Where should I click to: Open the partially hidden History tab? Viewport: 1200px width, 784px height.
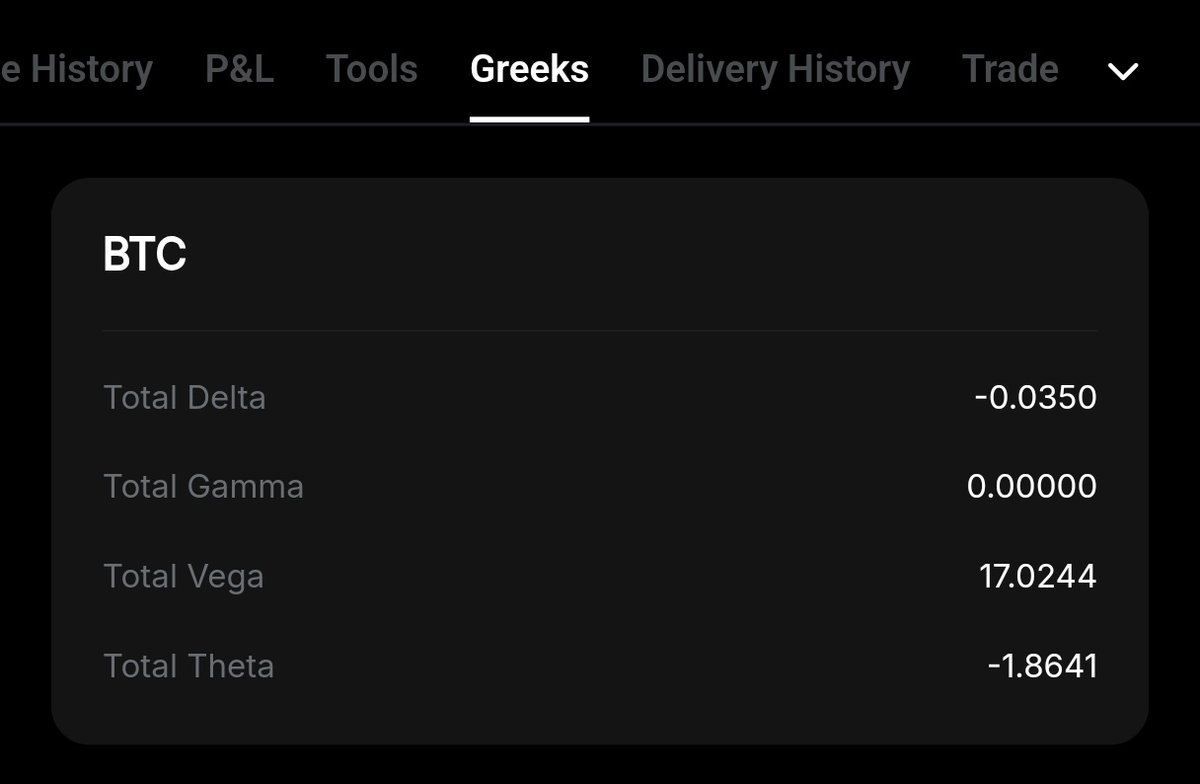point(76,70)
